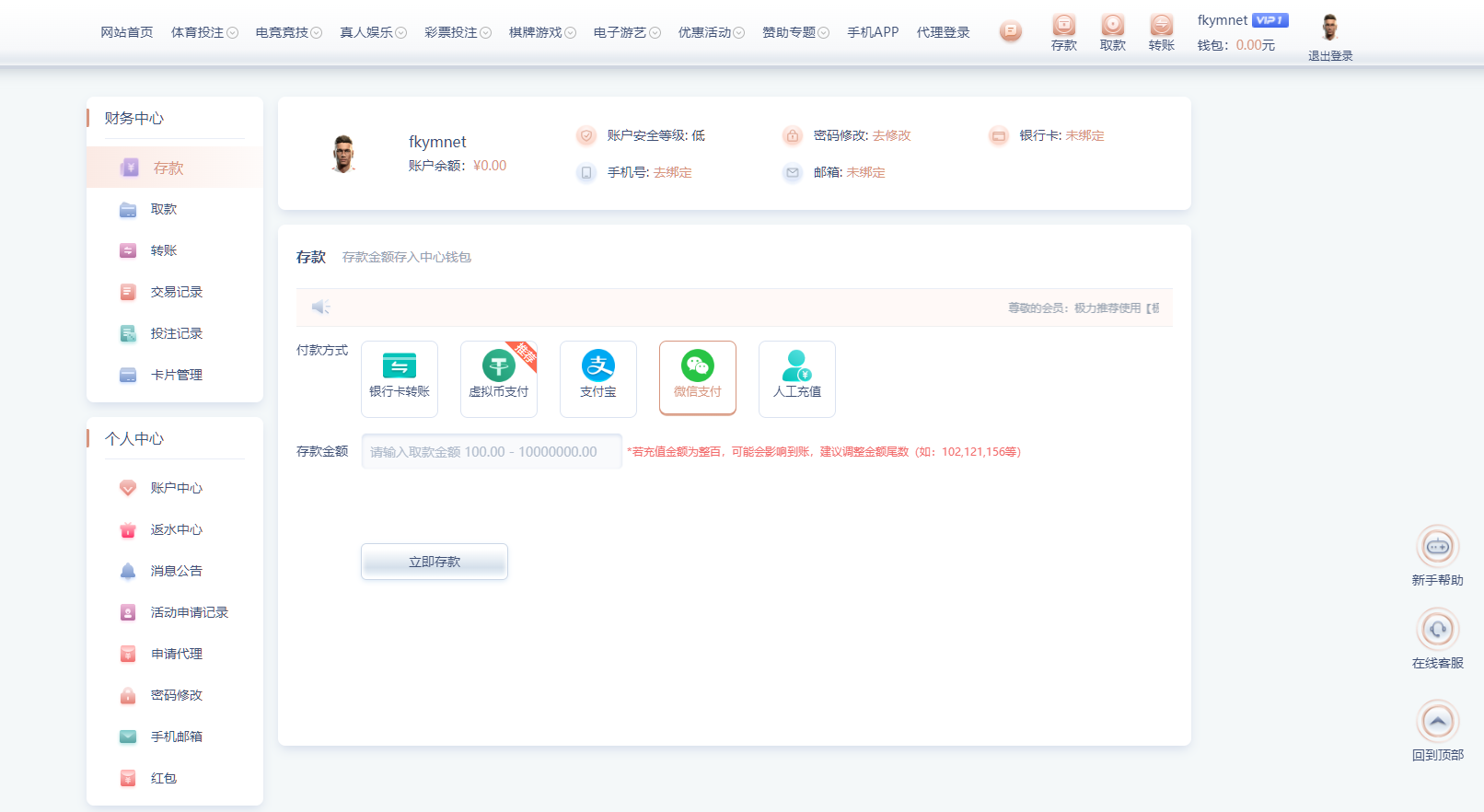Open 活动申请记录 in the sidebar
Image resolution: width=1484 pixels, height=812 pixels.
tap(175, 612)
